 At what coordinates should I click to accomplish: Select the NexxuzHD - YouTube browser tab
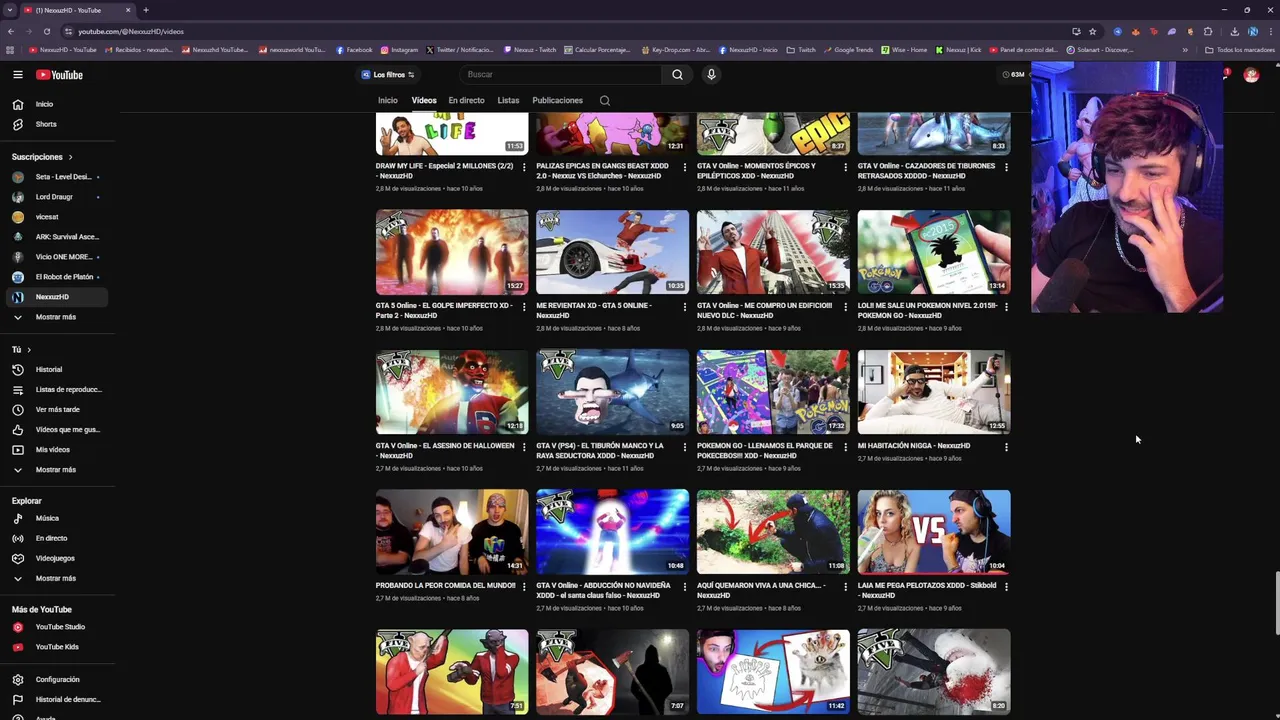[x=78, y=10]
